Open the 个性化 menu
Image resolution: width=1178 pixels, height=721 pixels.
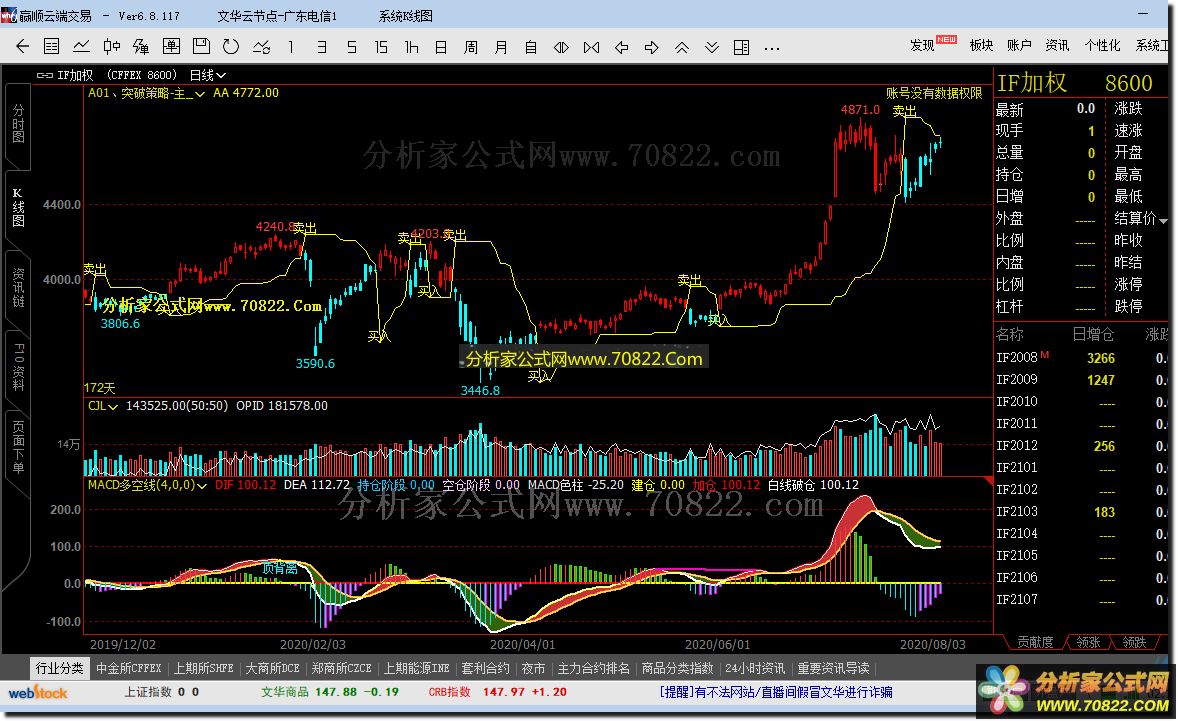pyautogui.click(x=1102, y=45)
